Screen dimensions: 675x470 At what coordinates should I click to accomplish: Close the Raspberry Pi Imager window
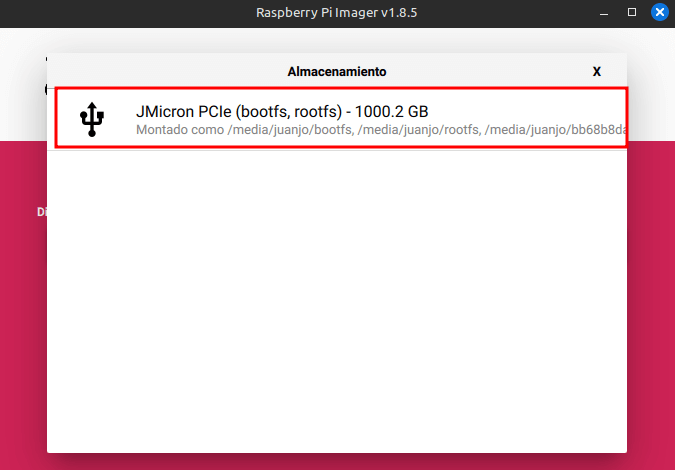point(660,12)
